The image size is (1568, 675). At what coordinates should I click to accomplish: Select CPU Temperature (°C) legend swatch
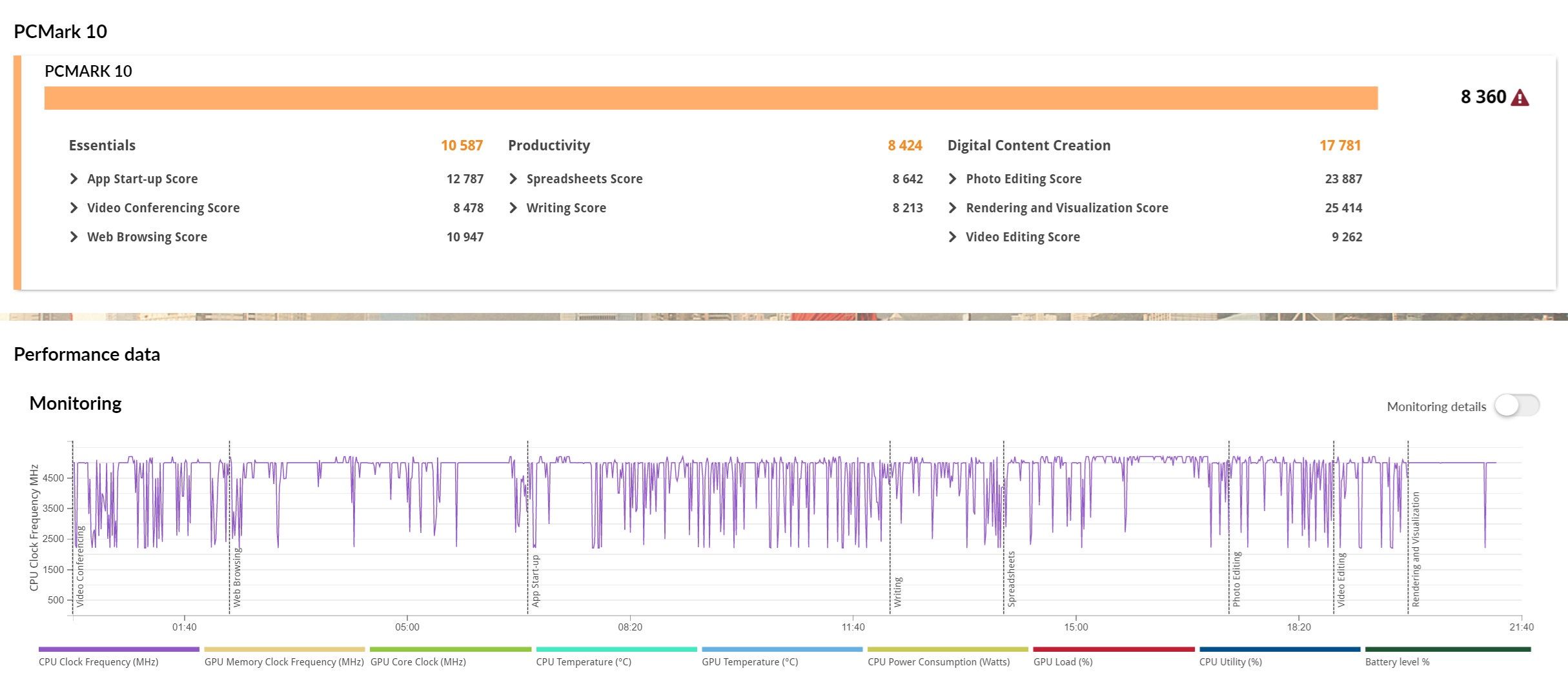(x=616, y=649)
